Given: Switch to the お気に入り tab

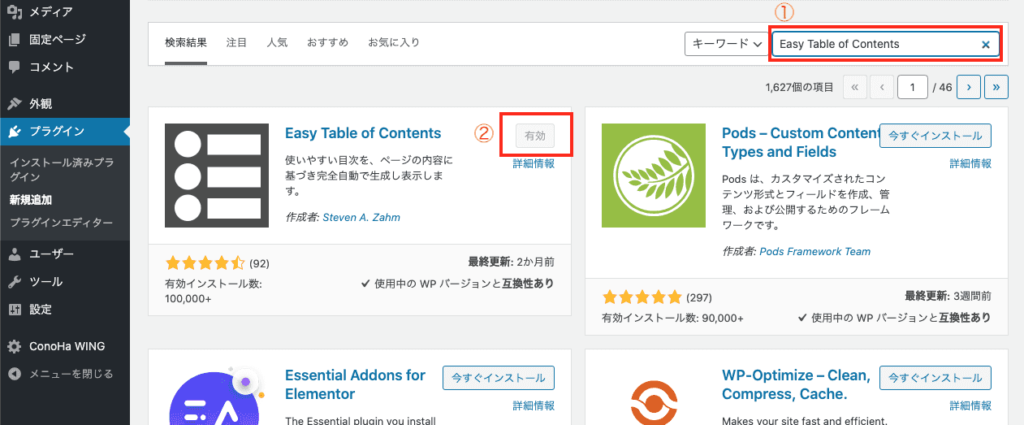Looking at the screenshot, I should click(394, 43).
